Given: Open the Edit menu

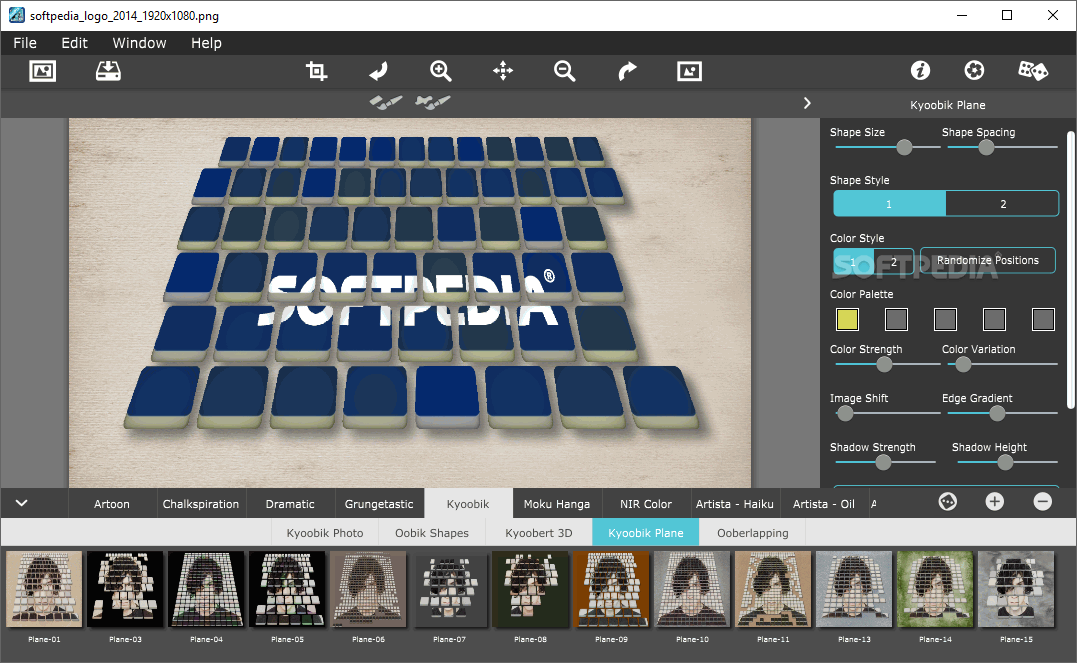Looking at the screenshot, I should [x=74, y=43].
